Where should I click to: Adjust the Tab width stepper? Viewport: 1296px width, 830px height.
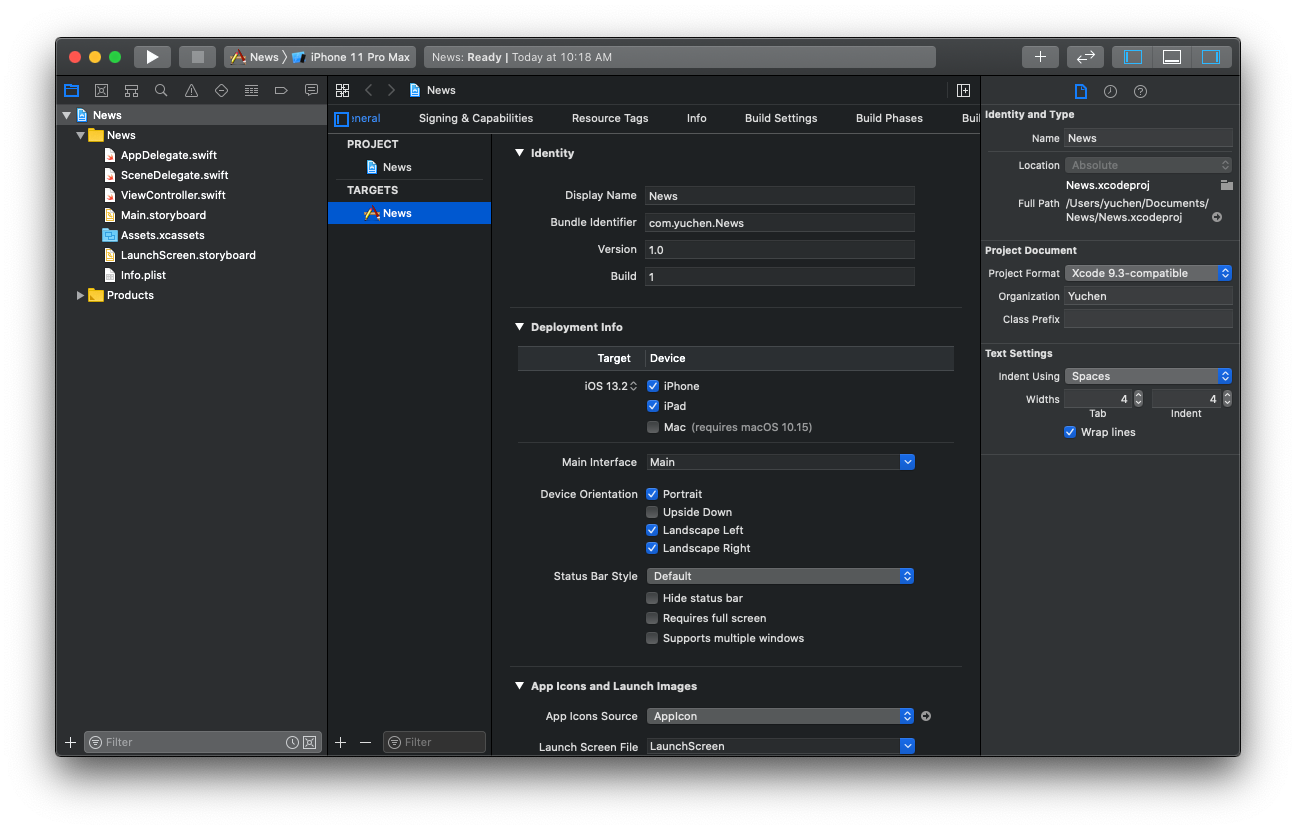click(x=1138, y=398)
